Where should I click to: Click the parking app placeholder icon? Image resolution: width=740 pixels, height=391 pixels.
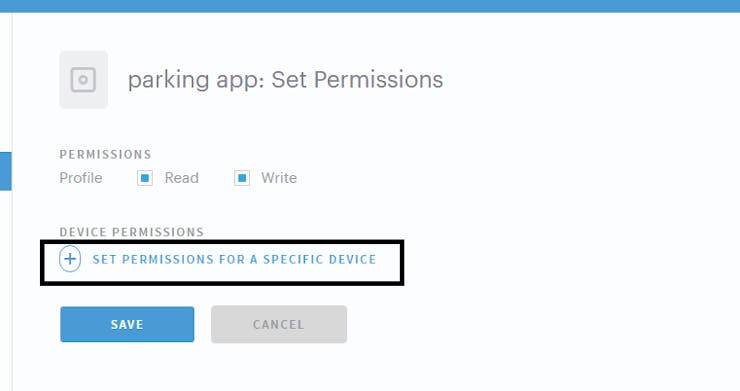pyautogui.click(x=84, y=80)
